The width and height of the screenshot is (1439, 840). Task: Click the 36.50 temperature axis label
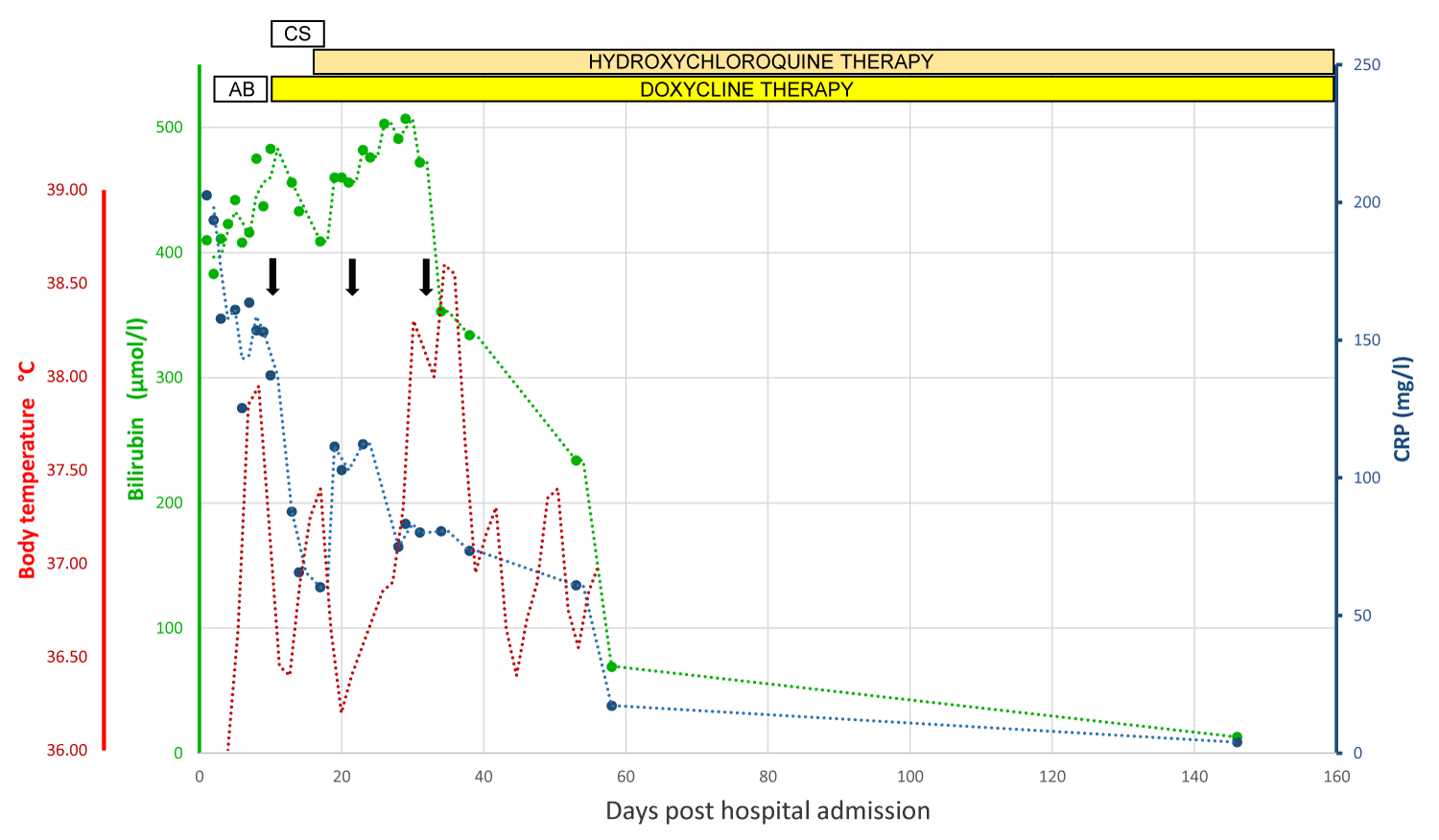(67, 657)
